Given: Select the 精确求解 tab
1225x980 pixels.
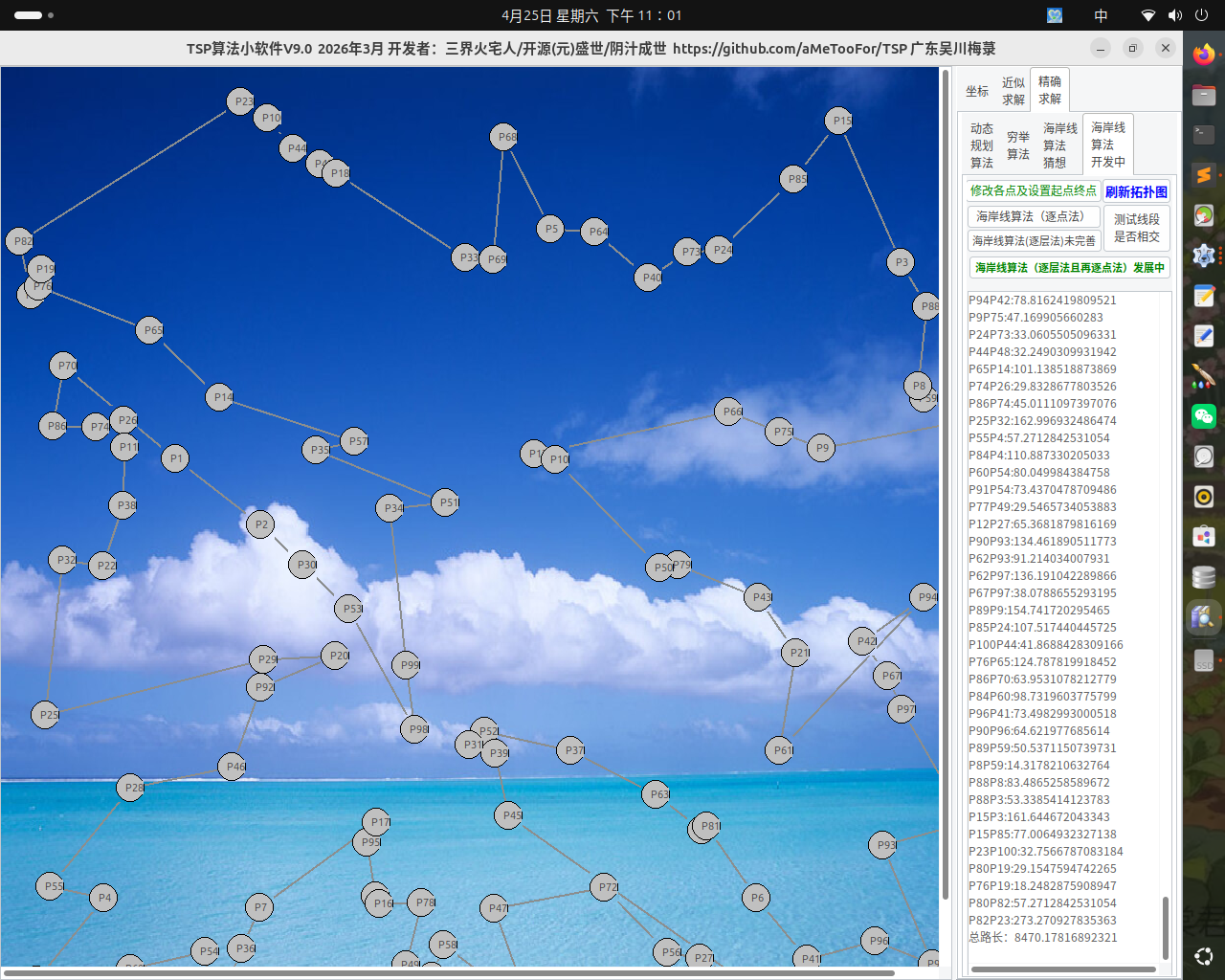Looking at the screenshot, I should (x=1050, y=90).
